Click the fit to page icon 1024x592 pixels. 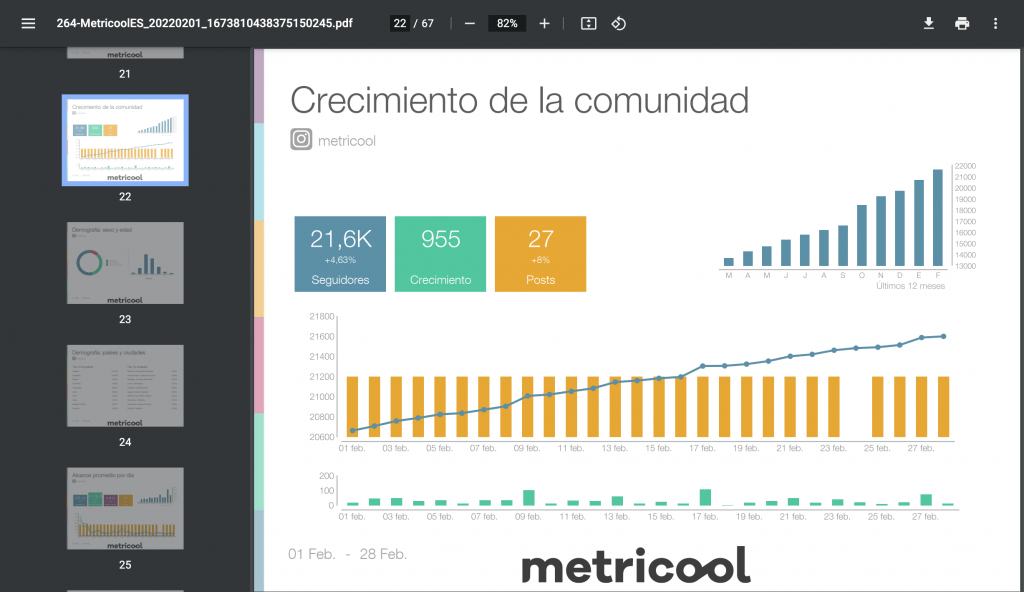click(x=588, y=24)
